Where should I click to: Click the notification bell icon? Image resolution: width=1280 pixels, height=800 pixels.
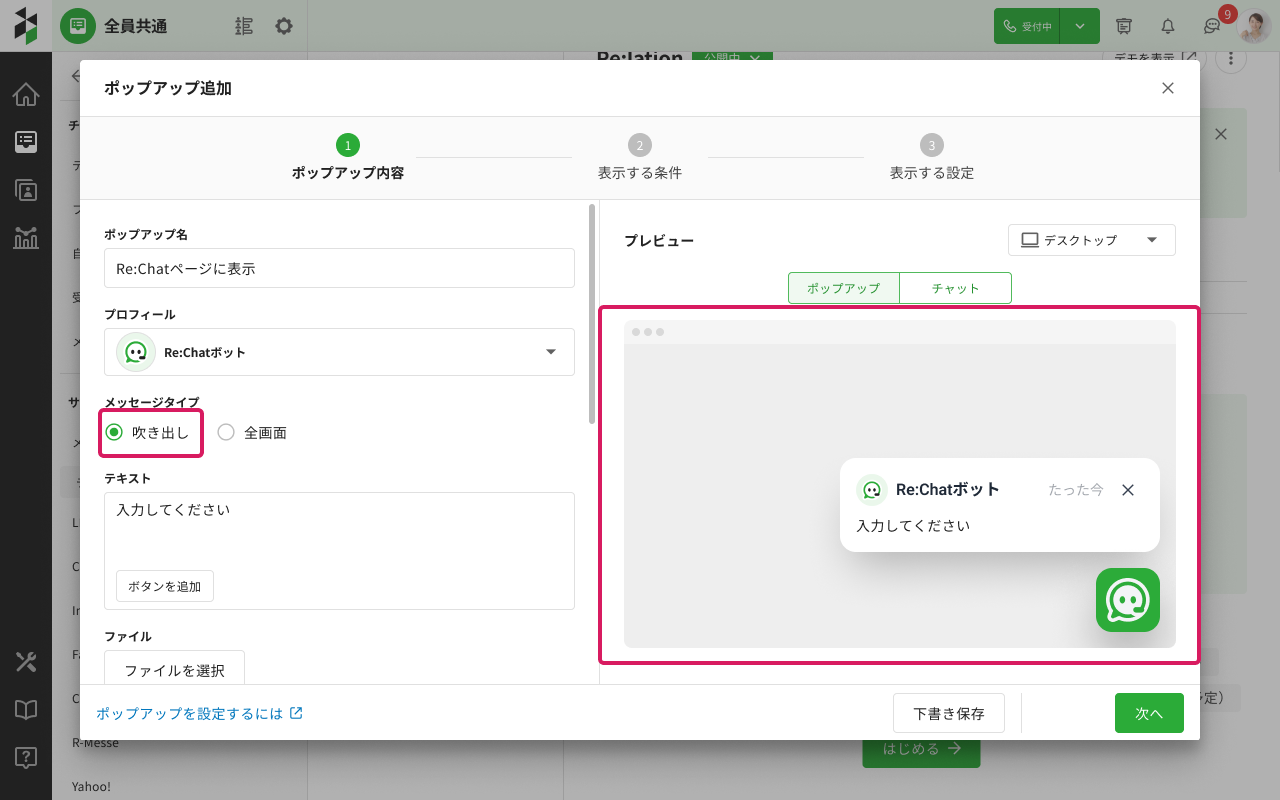(x=1167, y=26)
